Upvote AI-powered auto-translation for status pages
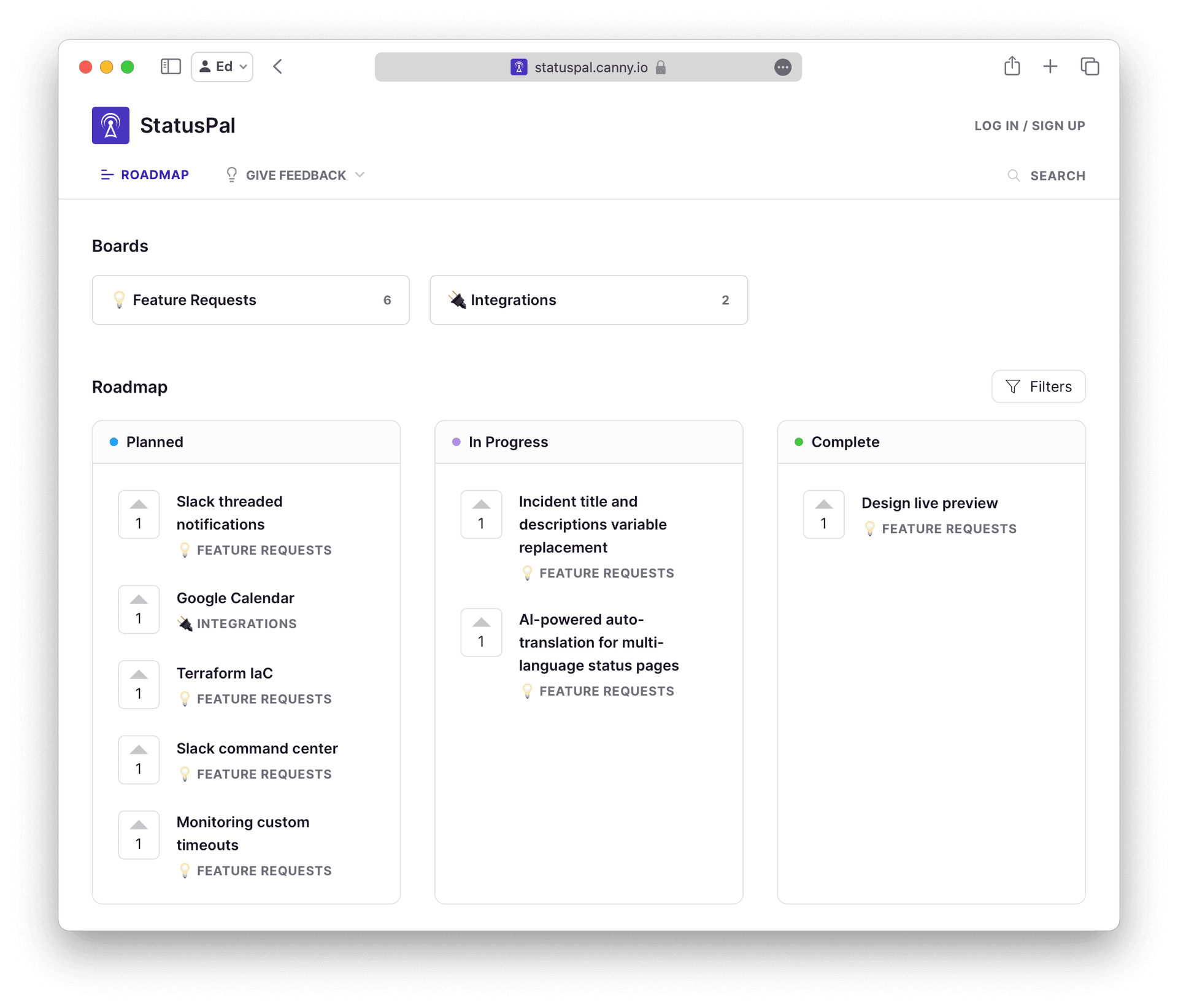This screenshot has width=1178, height=1008. click(x=481, y=632)
